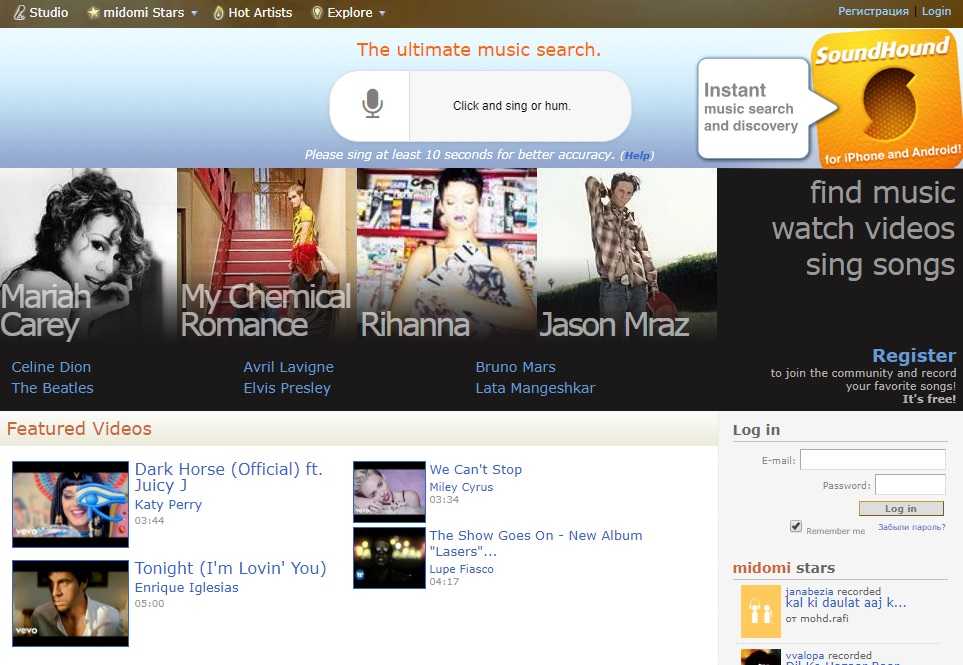Image resolution: width=963 pixels, height=665 pixels.
Task: Open the Tonight (I'm Lovin' You) thumbnail
Action: click(x=70, y=603)
